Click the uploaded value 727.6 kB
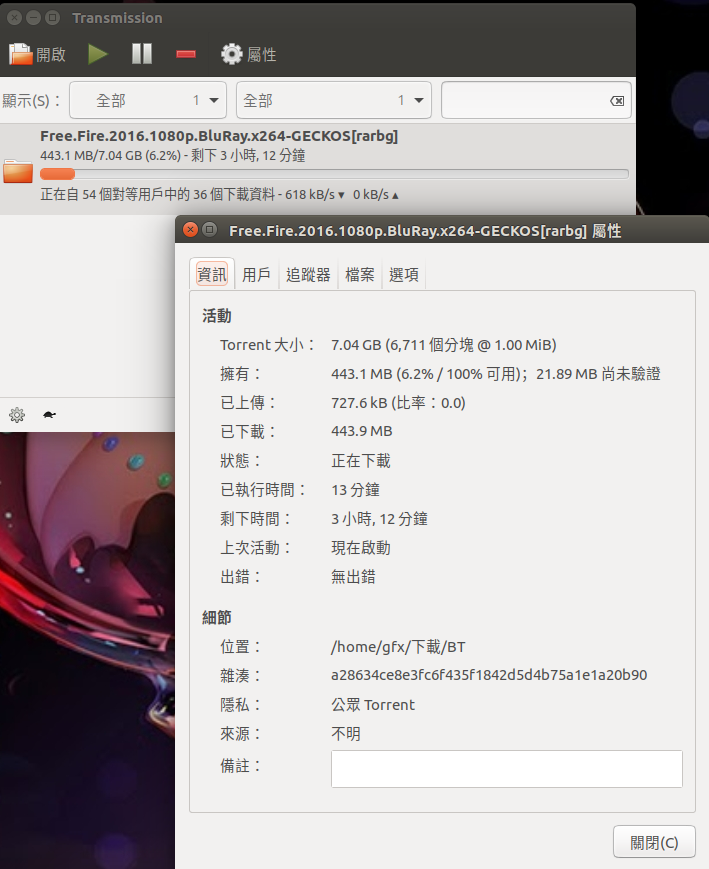The height and width of the screenshot is (869, 709). point(398,402)
